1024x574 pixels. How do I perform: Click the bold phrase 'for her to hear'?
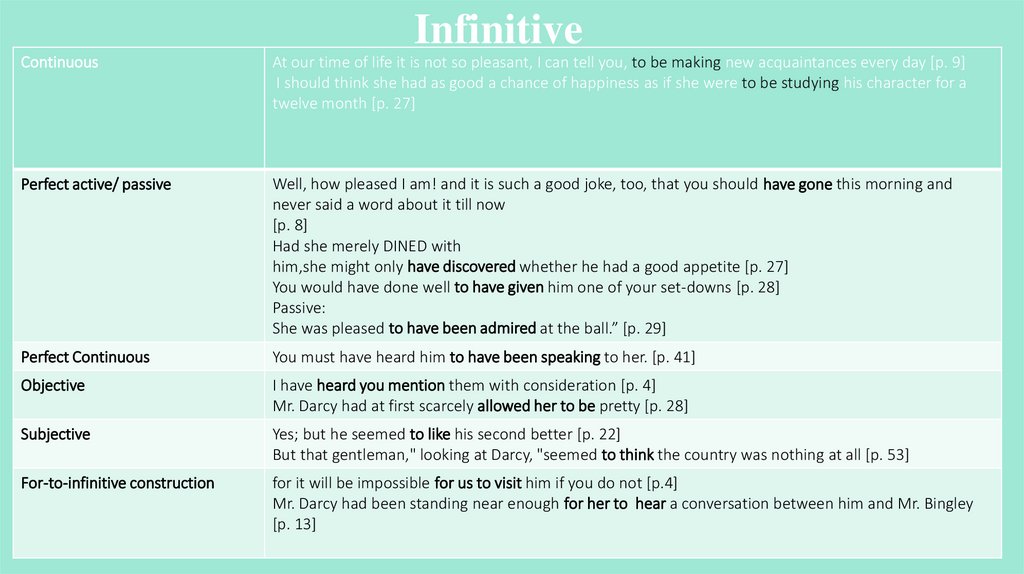614,504
